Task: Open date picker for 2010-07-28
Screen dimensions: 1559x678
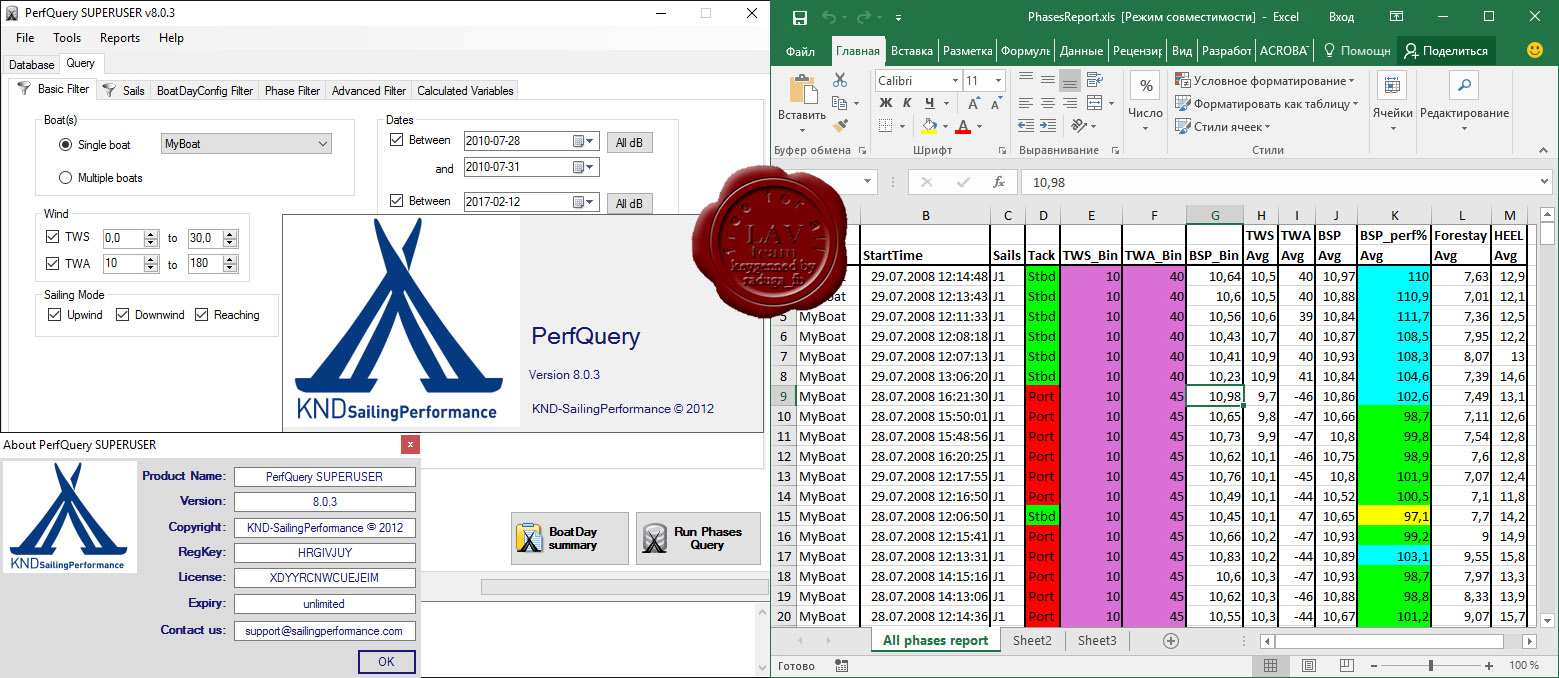Action: 584,141
